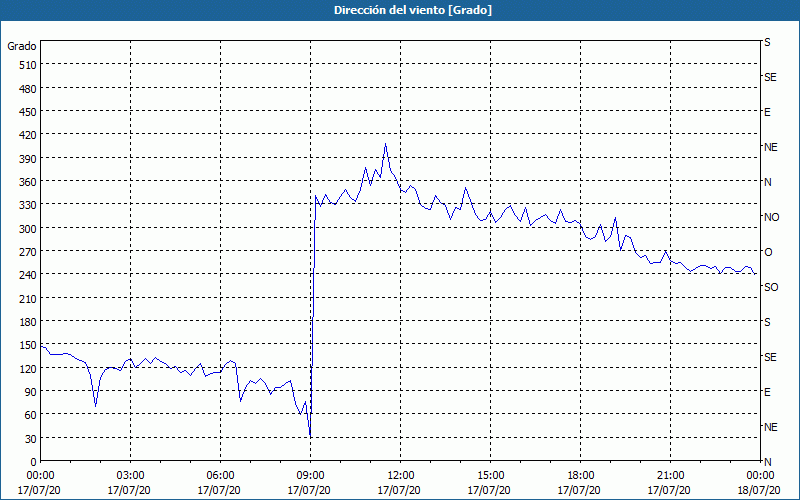The width and height of the screenshot is (800, 500).
Task: Click the 03:00 time label on the x-axis
Action: (130, 476)
